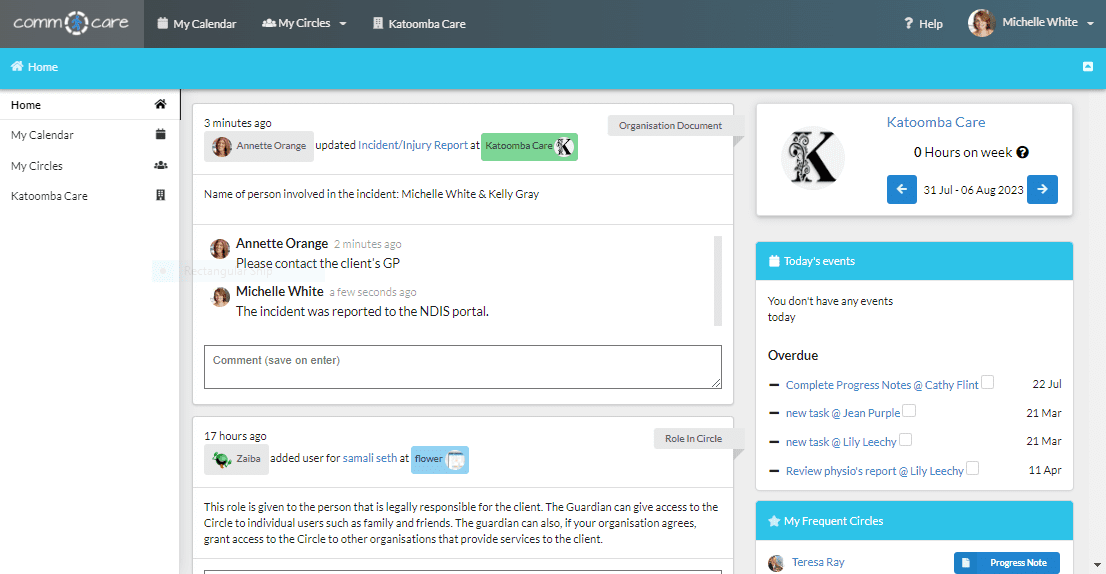Viewport: 1106px width, 574px height.
Task: Click the CommCare logo
Action: (x=71, y=23)
